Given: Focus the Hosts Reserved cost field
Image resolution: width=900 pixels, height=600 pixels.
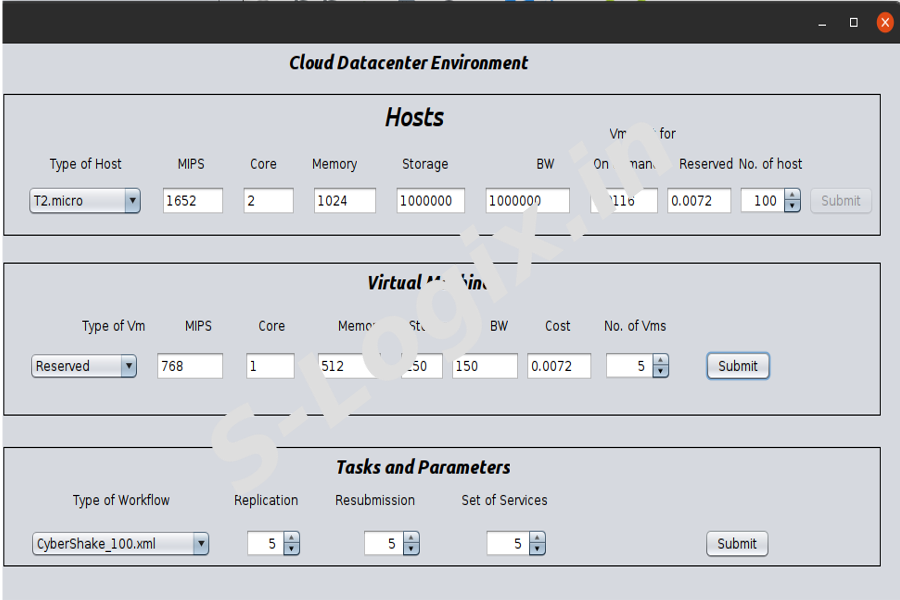Looking at the screenshot, I should point(698,201).
